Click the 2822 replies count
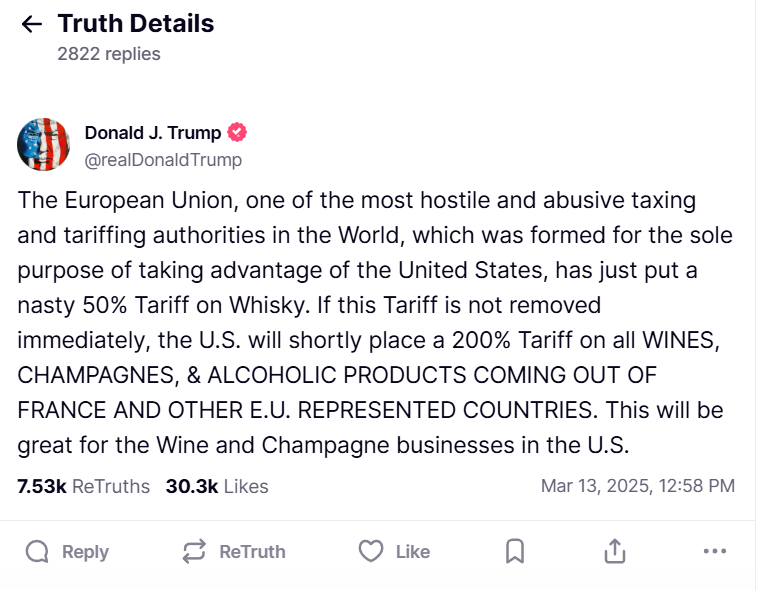Viewport: 758px width, 590px height. tap(109, 54)
